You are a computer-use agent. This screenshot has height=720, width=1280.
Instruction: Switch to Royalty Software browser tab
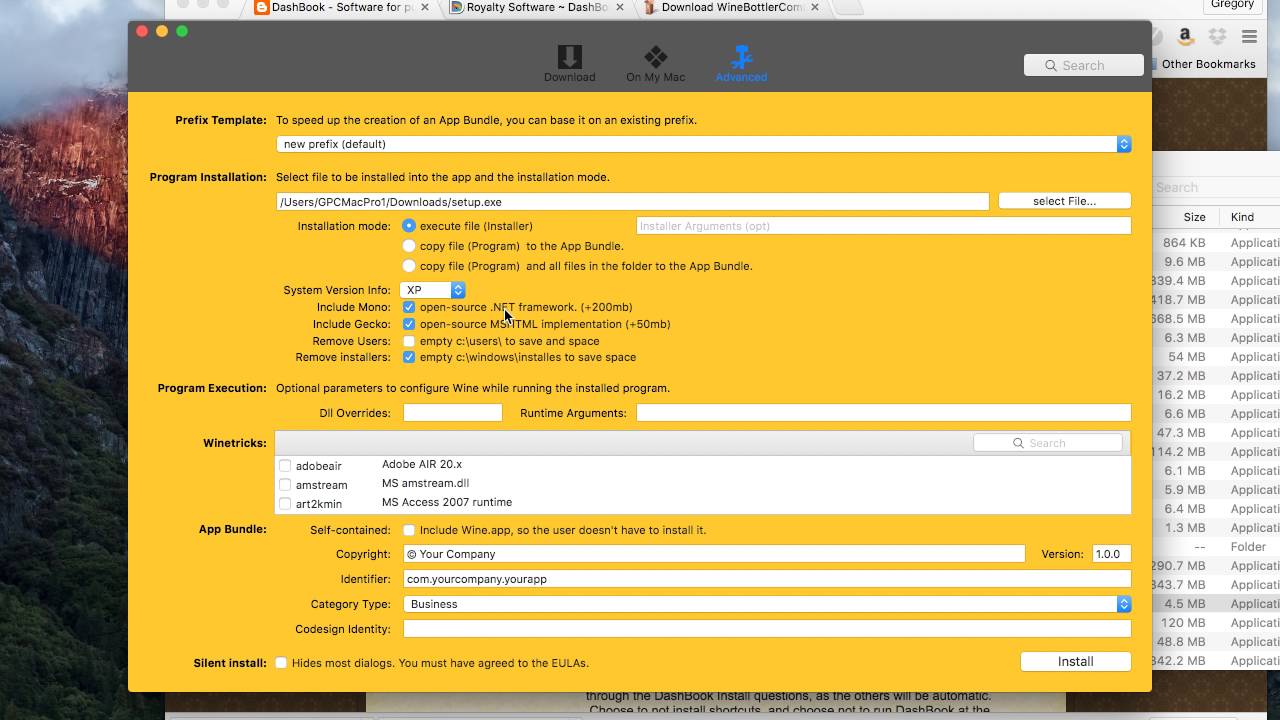click(536, 7)
